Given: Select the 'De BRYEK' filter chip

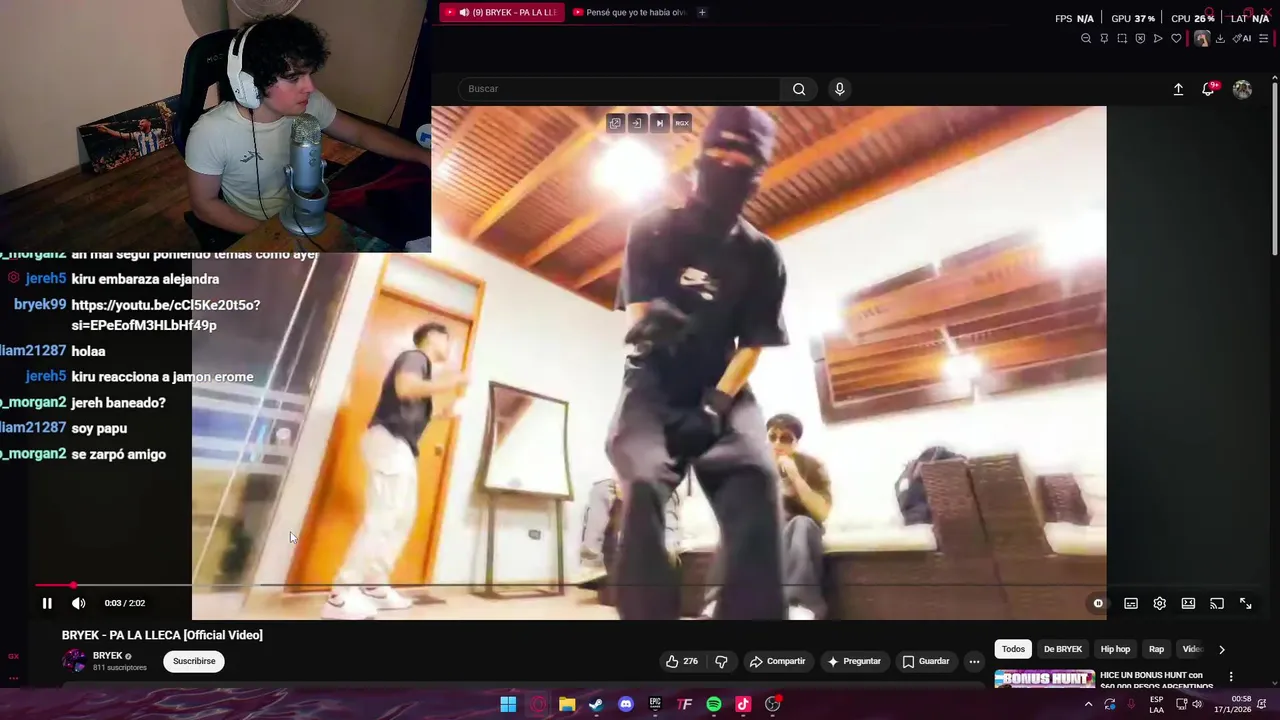Looking at the screenshot, I should click(x=1063, y=649).
